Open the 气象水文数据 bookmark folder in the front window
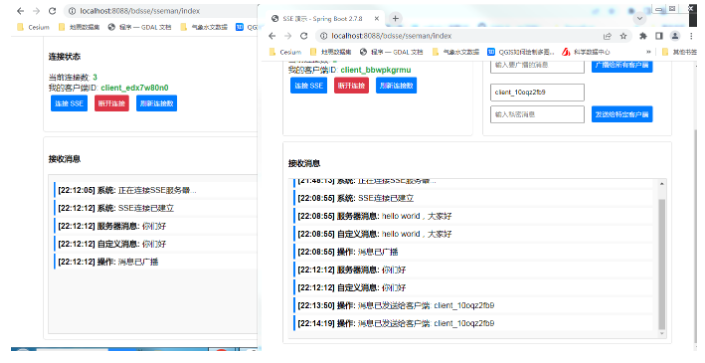Image resolution: width=705 pixels, height=363 pixels. coord(455,52)
